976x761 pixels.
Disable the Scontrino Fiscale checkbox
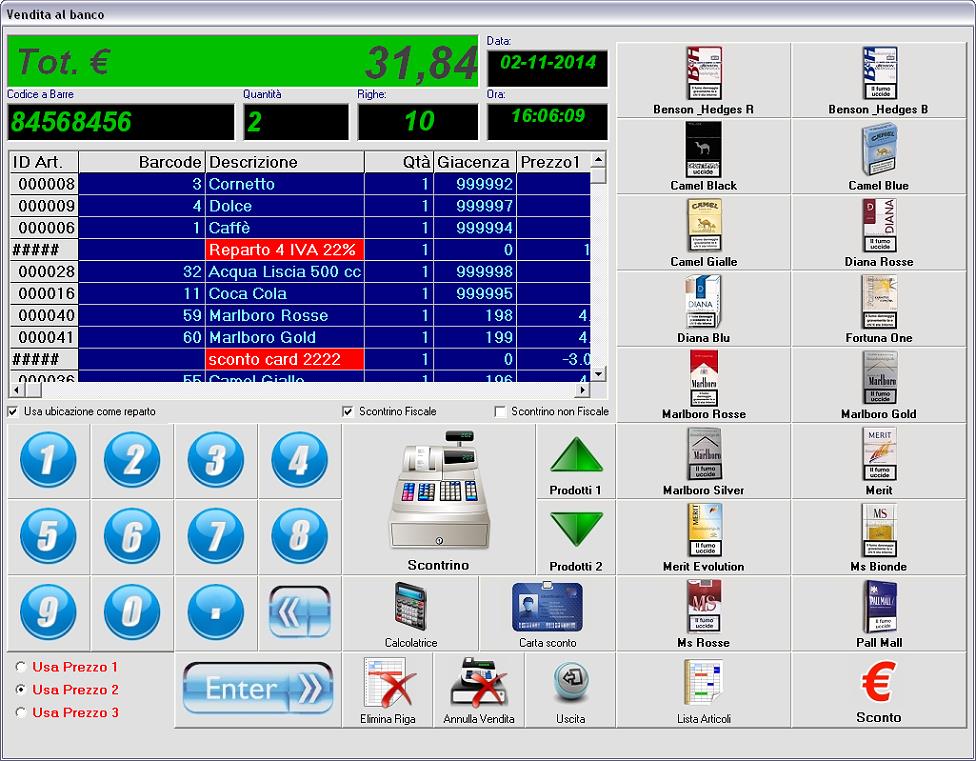tap(348, 412)
